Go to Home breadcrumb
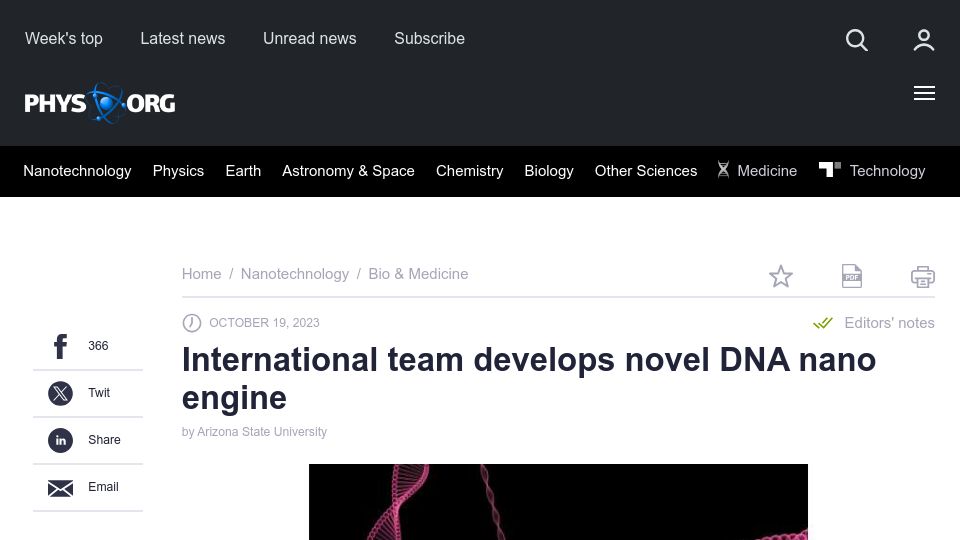Screen dimensions: 960x540 [x=201, y=274]
